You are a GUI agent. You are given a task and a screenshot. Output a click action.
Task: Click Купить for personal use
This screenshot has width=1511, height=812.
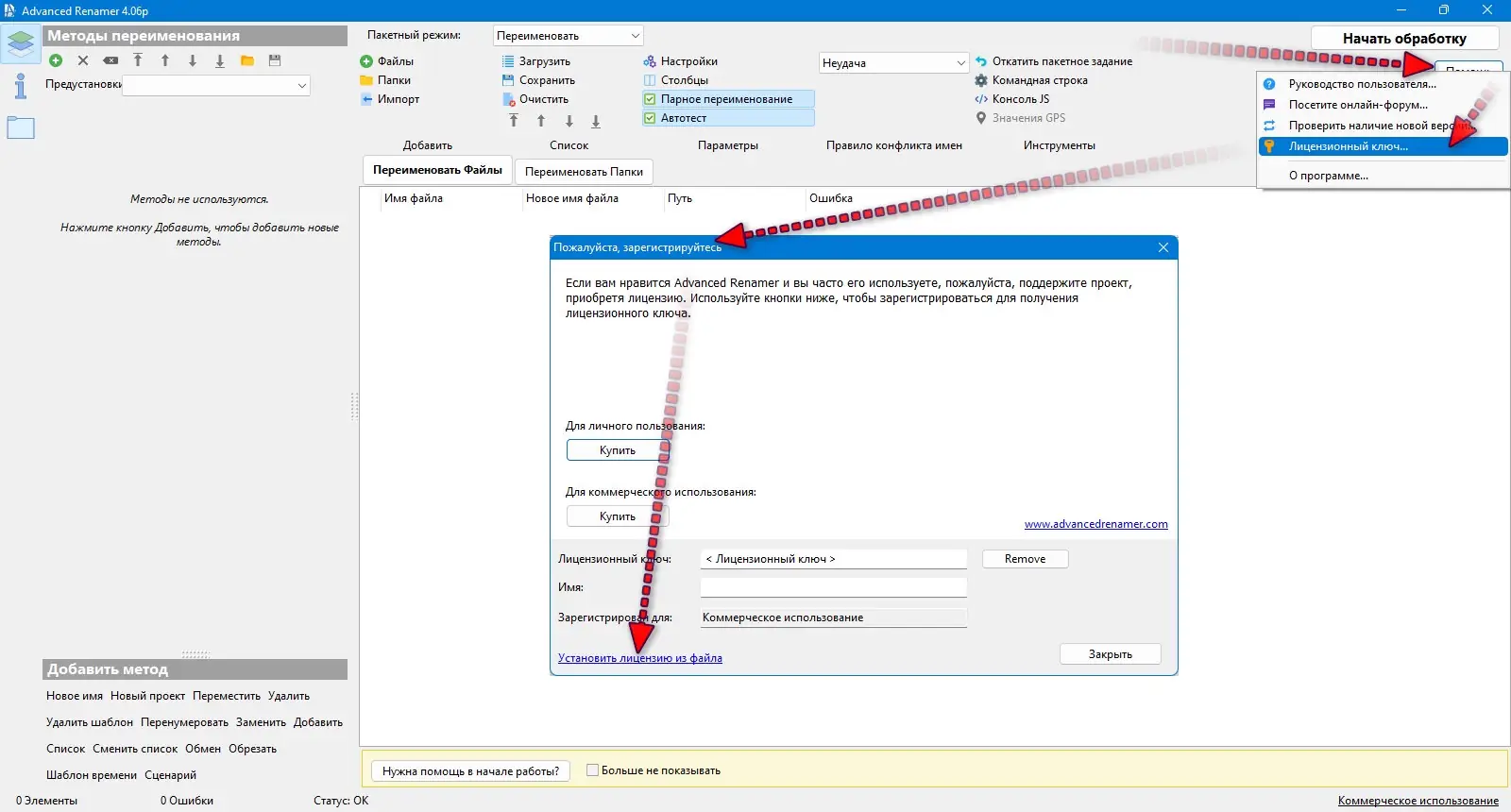pyautogui.click(x=618, y=450)
